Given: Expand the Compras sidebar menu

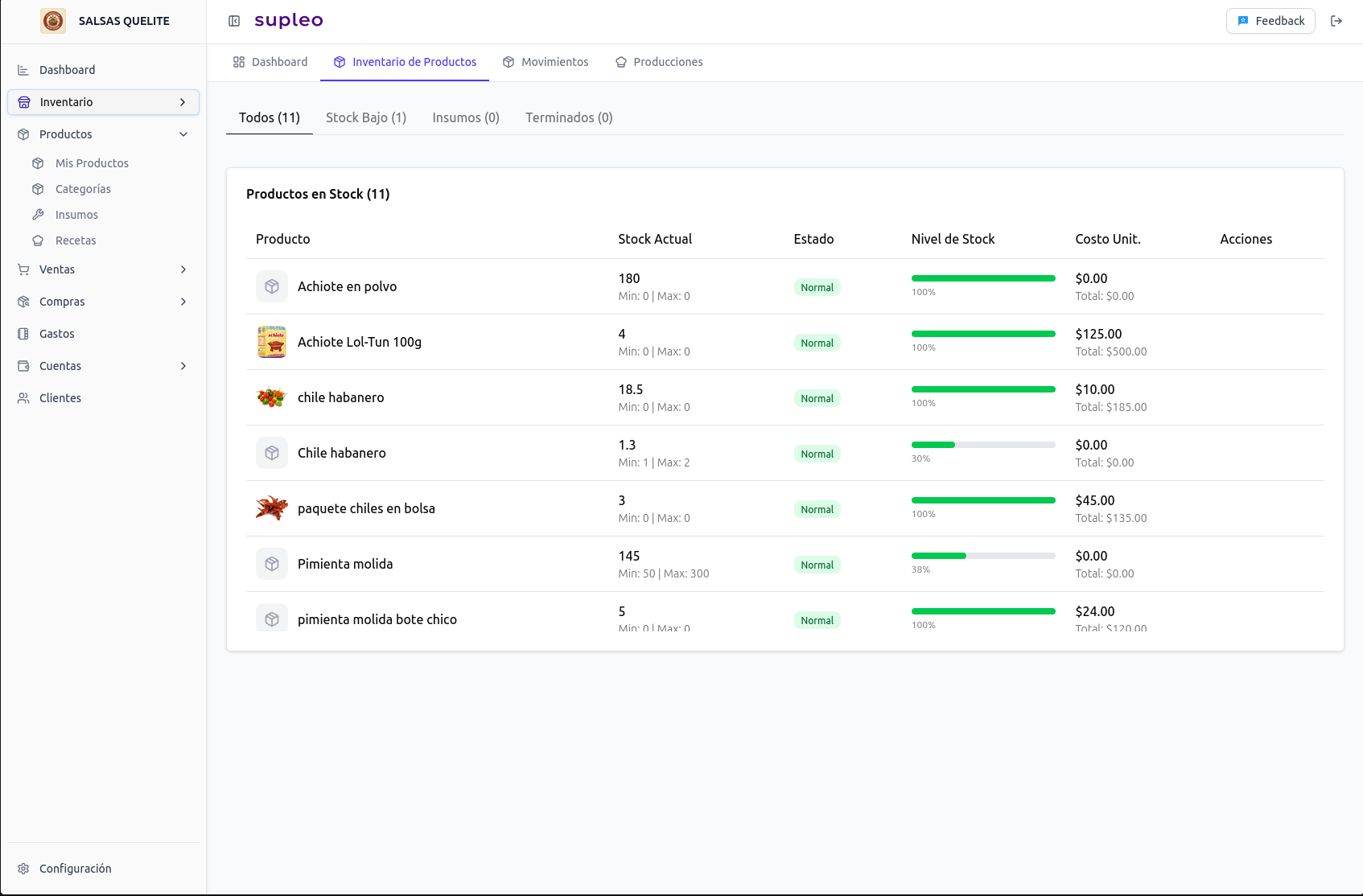Looking at the screenshot, I should tap(183, 302).
